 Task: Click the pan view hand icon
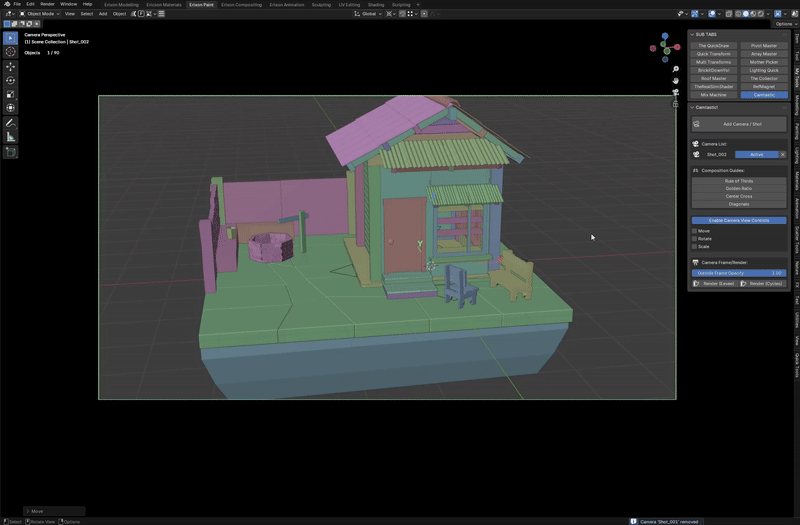point(676,81)
